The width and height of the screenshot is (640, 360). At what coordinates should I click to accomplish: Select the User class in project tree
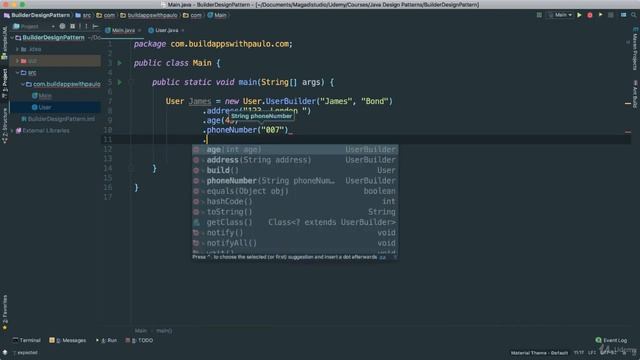coord(42,107)
